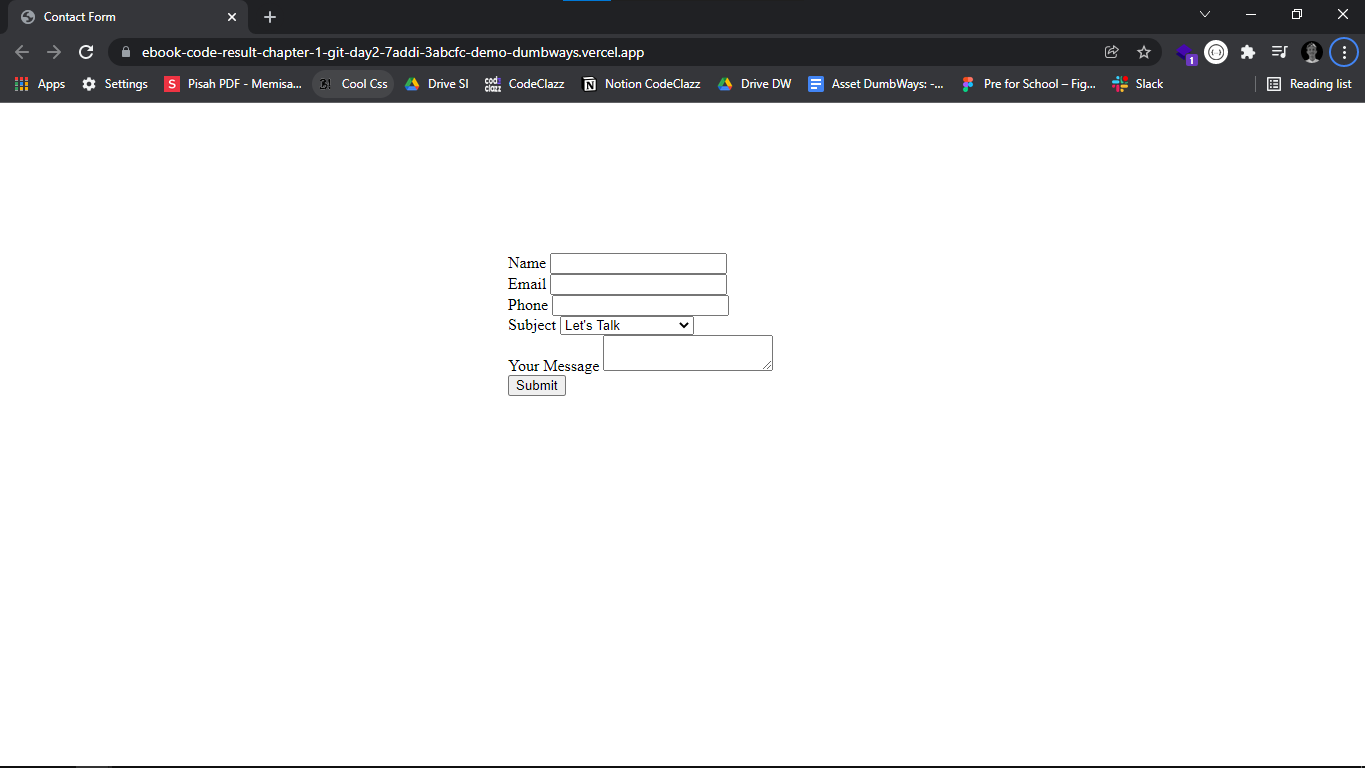Open the Subject dropdown showing Let's Talk
The width and height of the screenshot is (1365, 768).
(x=627, y=325)
